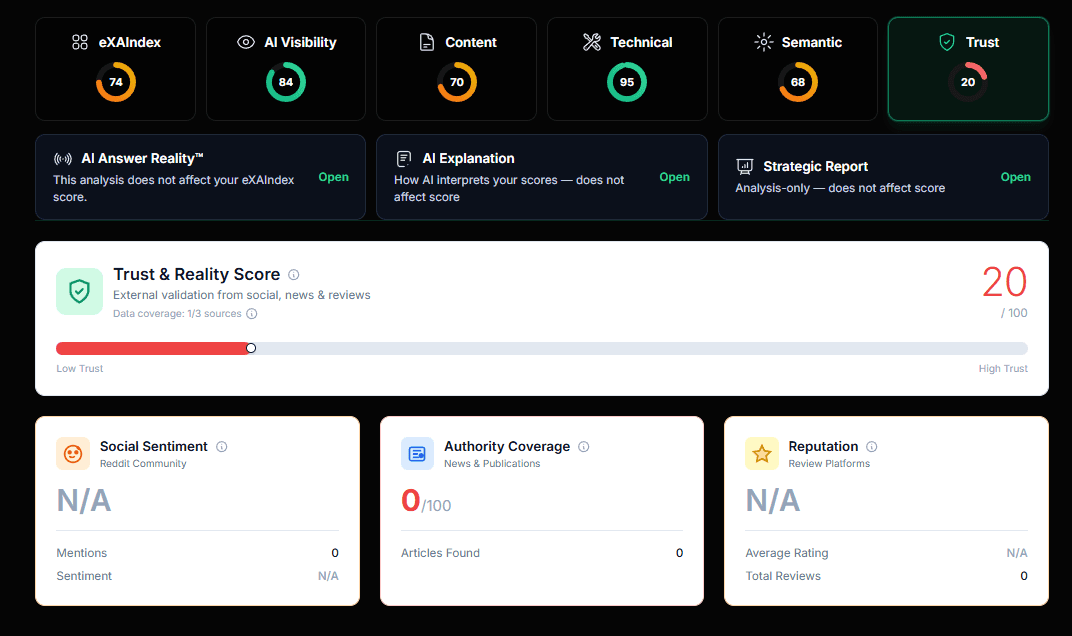Click the info icon beside Social Sentiment

click(x=222, y=447)
